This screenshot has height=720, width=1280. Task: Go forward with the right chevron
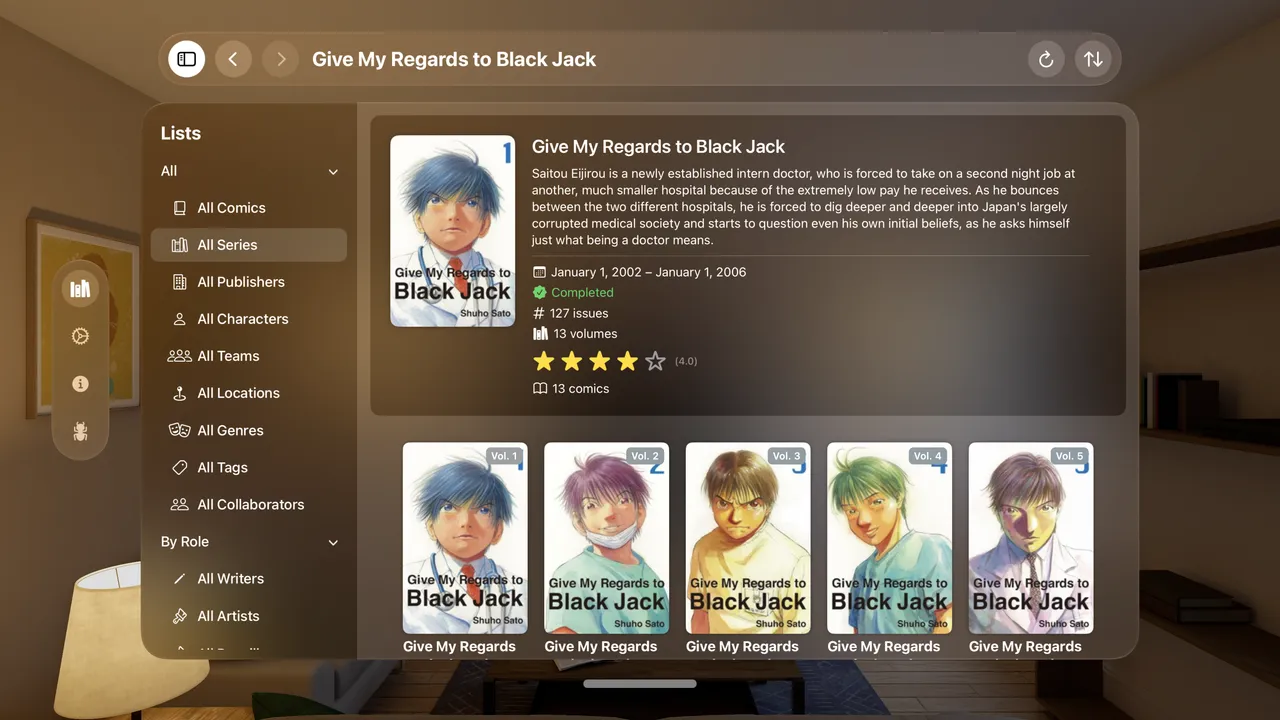point(281,59)
